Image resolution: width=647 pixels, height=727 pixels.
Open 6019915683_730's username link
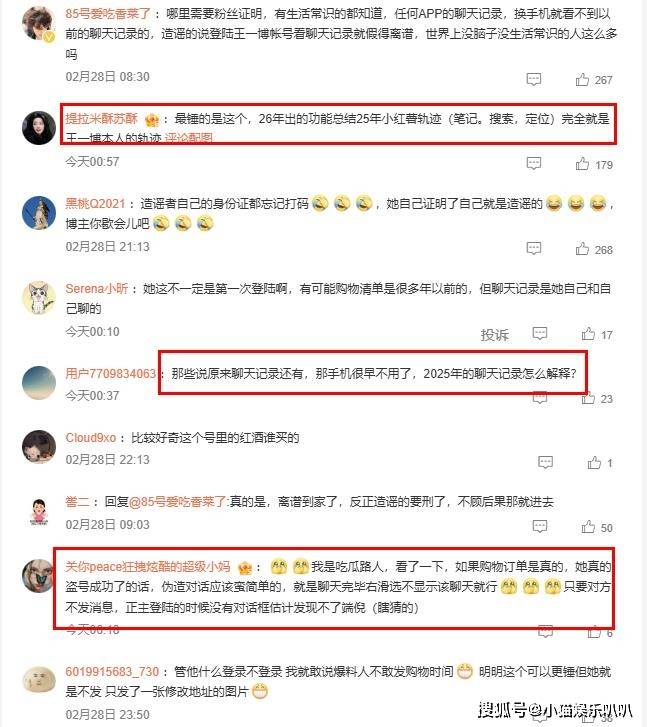pos(112,671)
